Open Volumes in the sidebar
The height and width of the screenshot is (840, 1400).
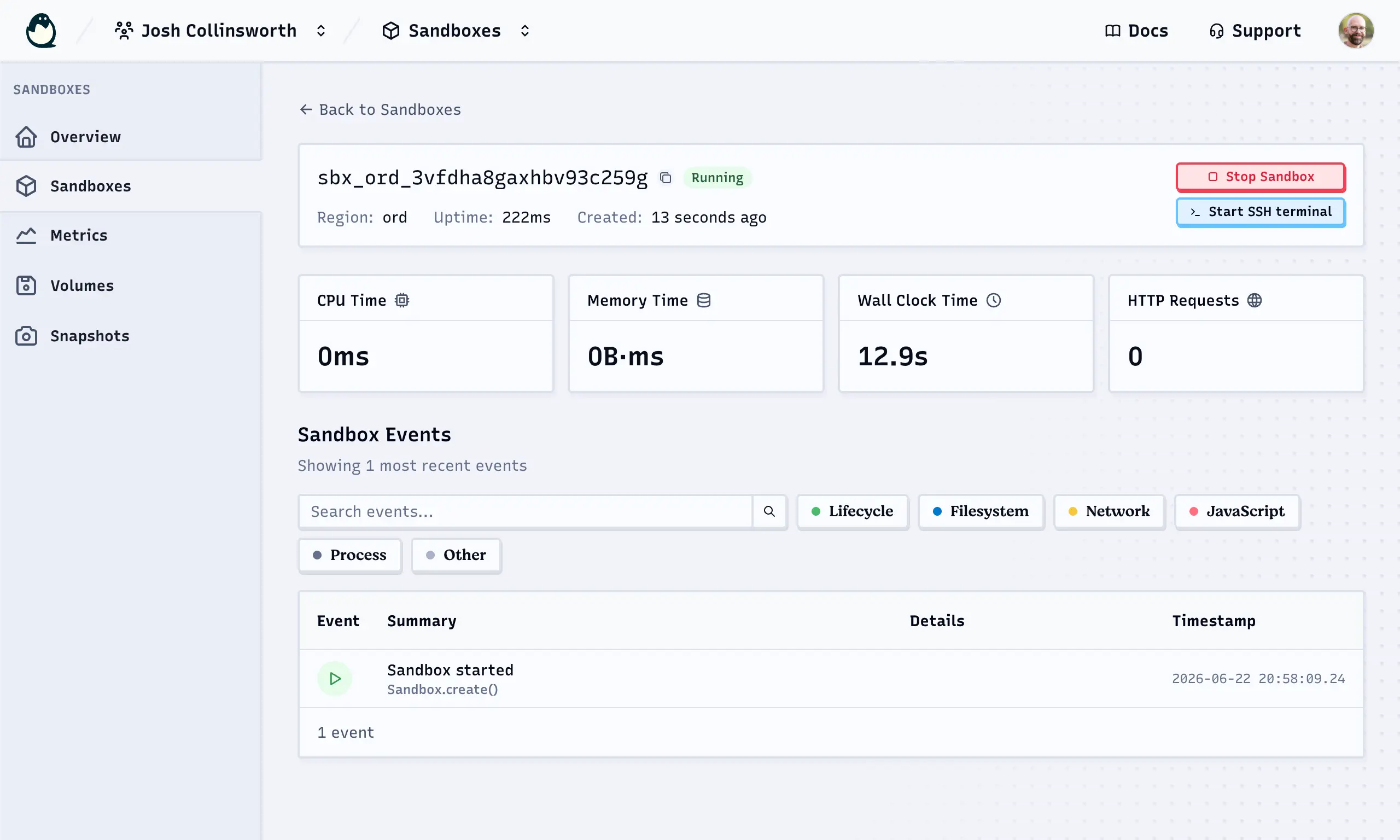point(131,285)
